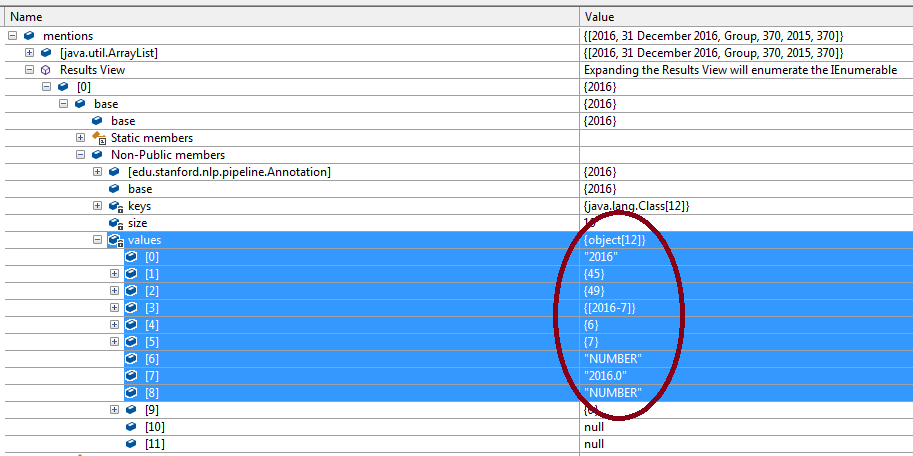This screenshot has width=913, height=456.
Task: Select the Non-Public members row label
Action: pyautogui.click(x=168, y=155)
